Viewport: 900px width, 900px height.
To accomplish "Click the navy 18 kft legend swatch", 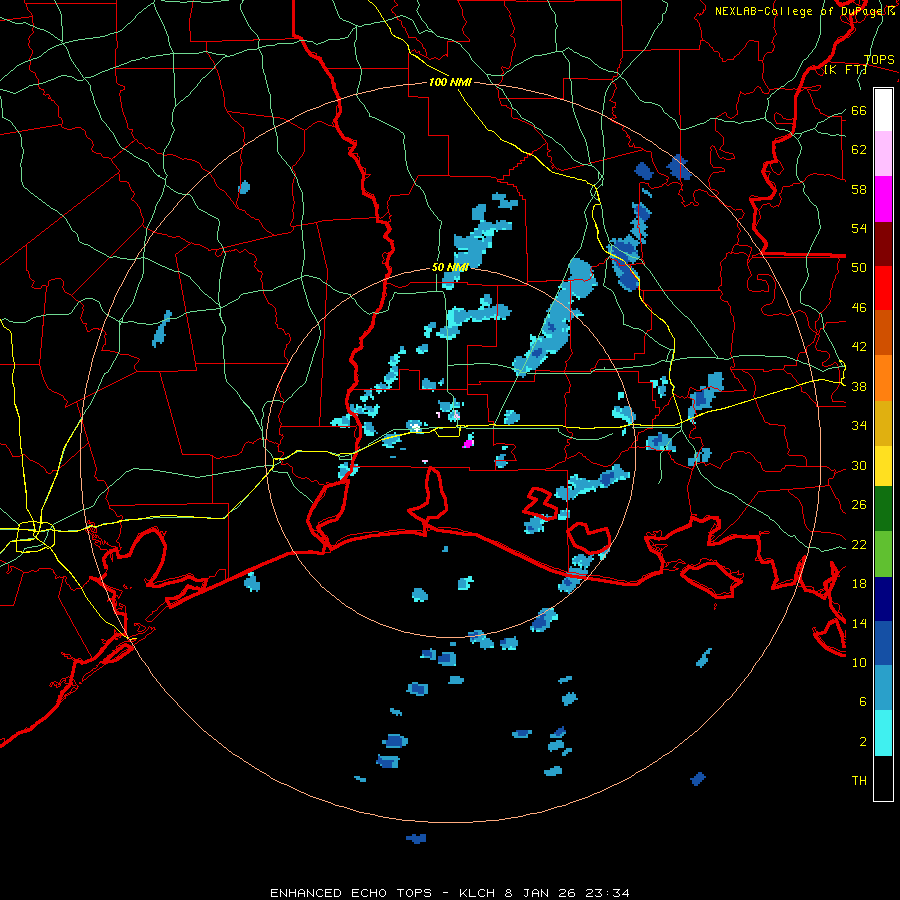I will 883,599.
